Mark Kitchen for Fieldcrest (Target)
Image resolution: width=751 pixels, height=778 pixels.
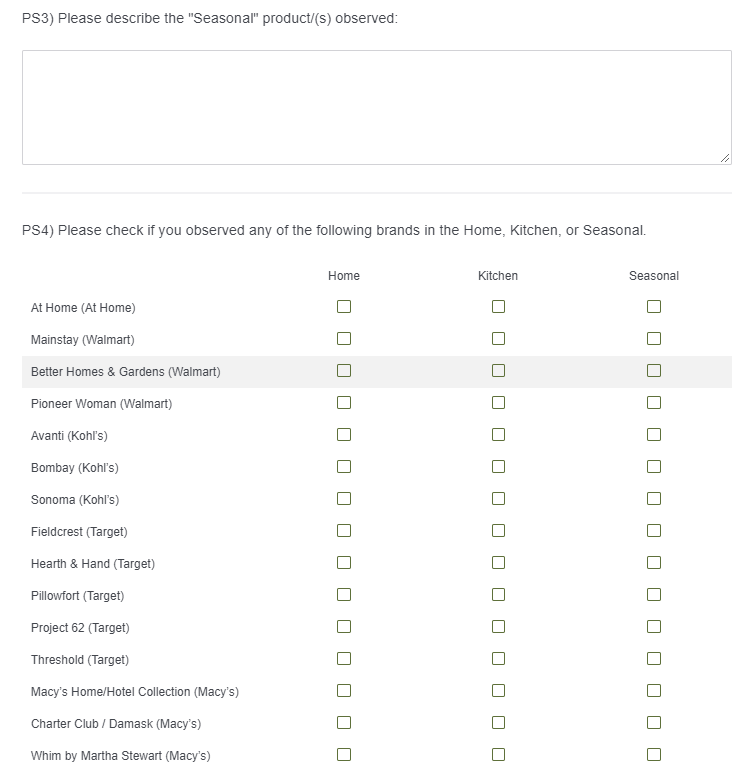[498, 531]
